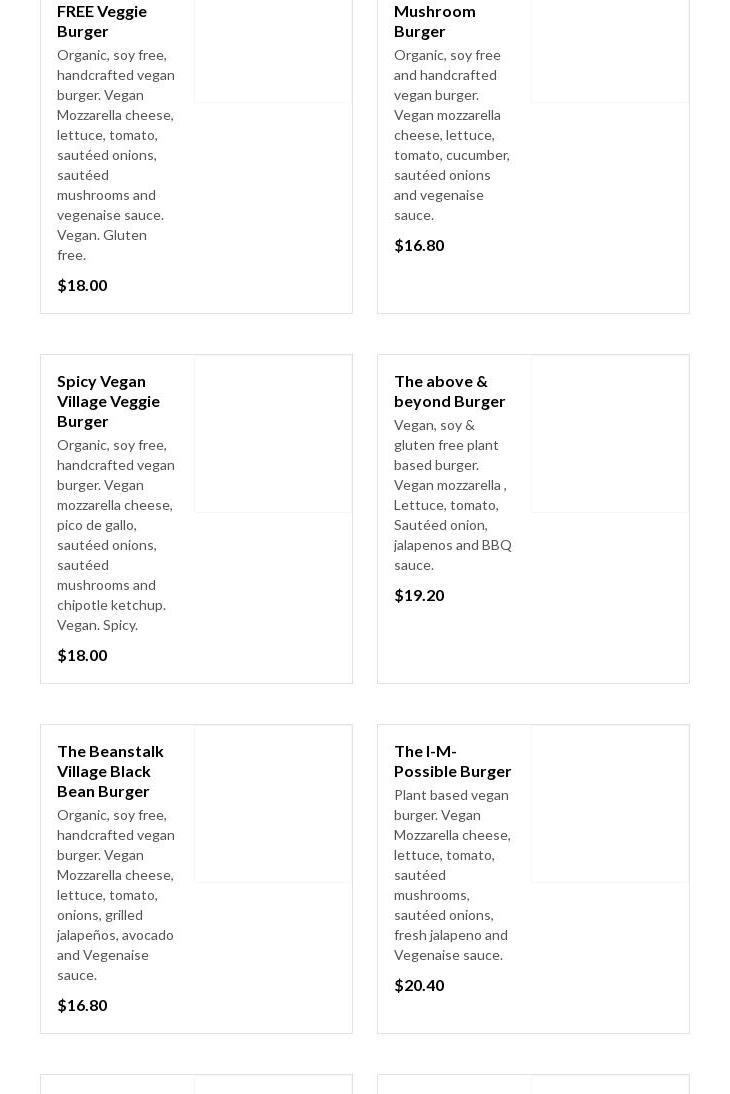
Task: Click the $20.40 price on I-M-Possible Burger
Action: (419, 985)
